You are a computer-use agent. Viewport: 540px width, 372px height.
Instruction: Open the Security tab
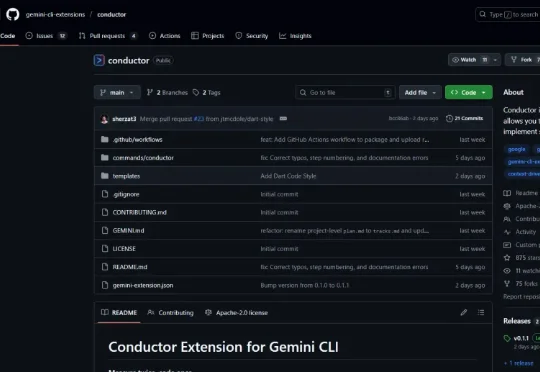click(x=251, y=36)
